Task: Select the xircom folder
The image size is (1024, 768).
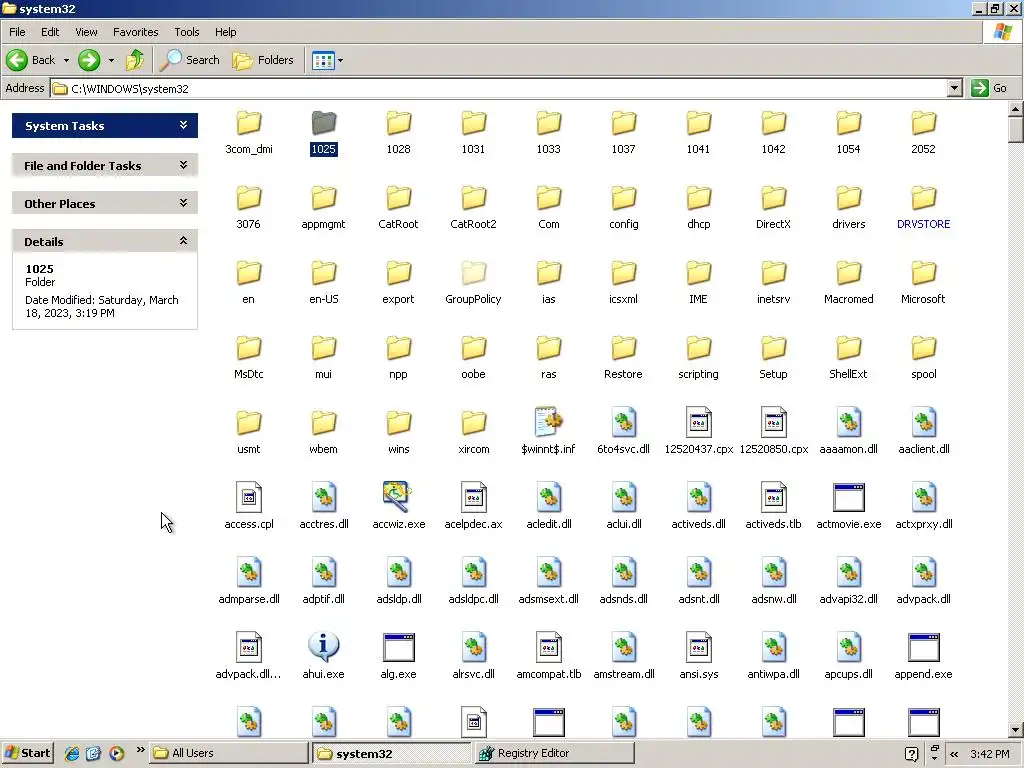Action: click(x=473, y=432)
